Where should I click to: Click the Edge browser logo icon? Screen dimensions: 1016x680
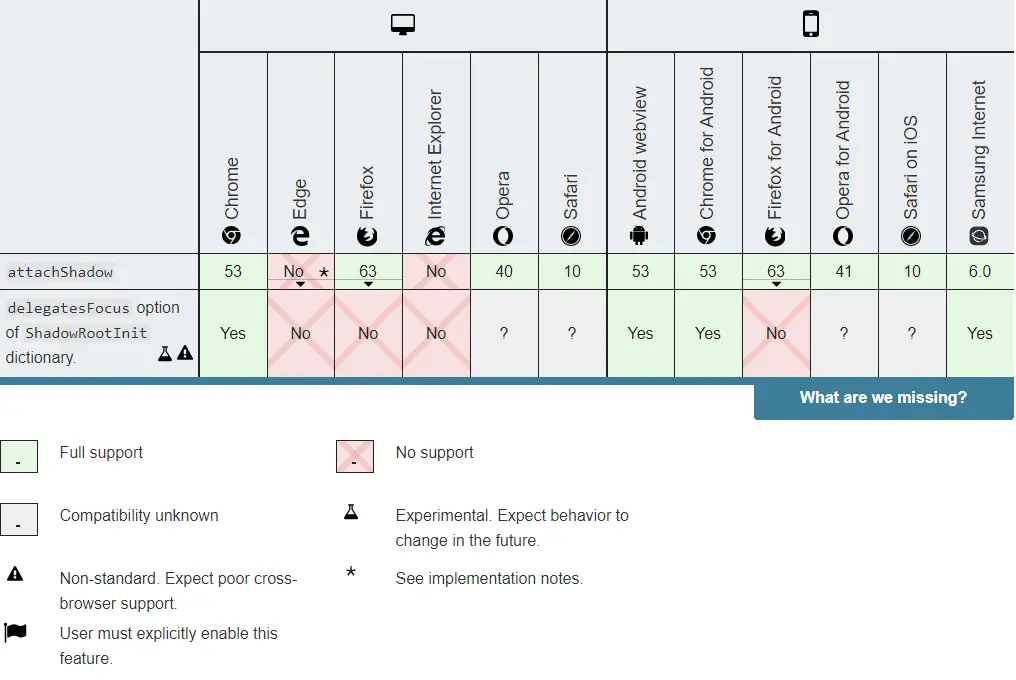300,236
